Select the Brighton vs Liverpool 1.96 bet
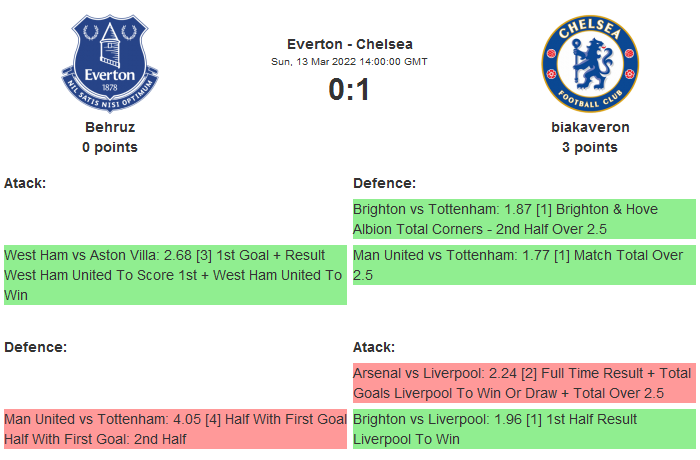 click(x=522, y=429)
